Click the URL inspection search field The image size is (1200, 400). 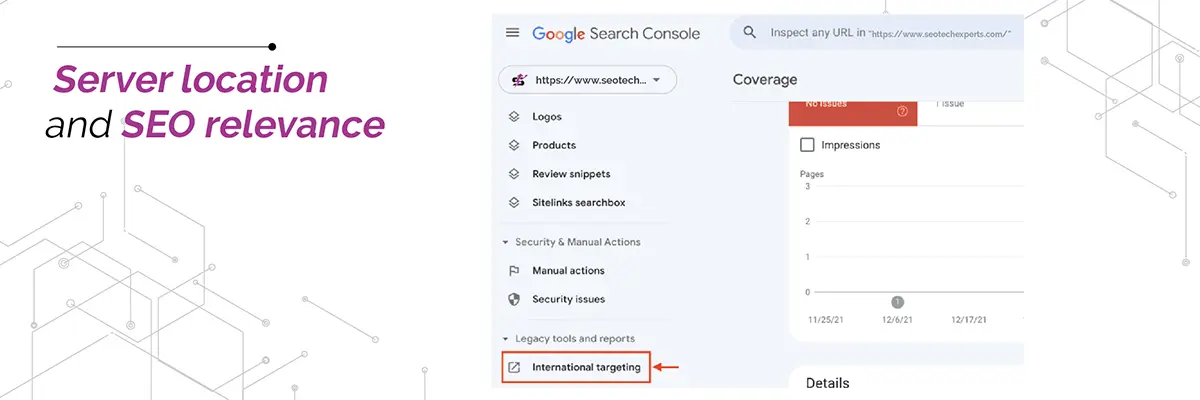(x=877, y=33)
